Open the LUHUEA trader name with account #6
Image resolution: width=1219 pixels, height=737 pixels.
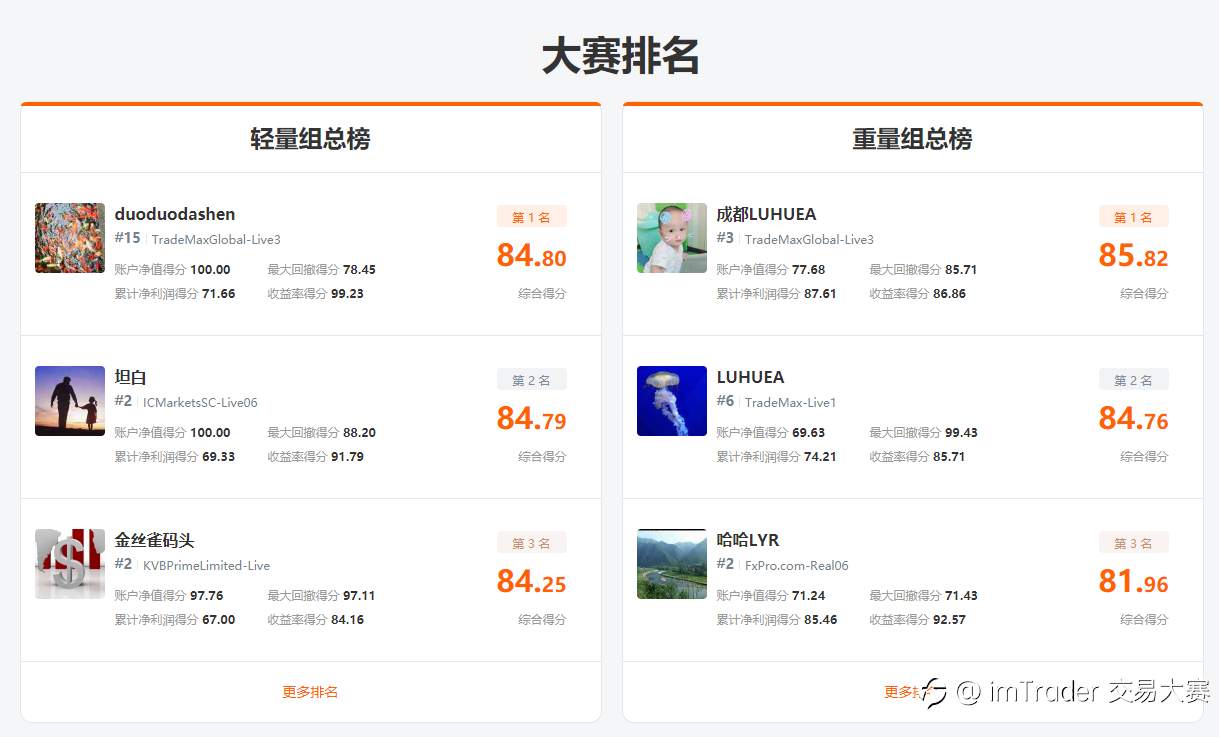point(750,377)
